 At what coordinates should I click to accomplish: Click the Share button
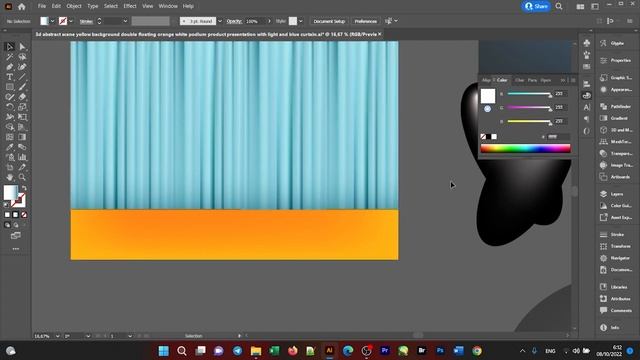pyautogui.click(x=536, y=6)
